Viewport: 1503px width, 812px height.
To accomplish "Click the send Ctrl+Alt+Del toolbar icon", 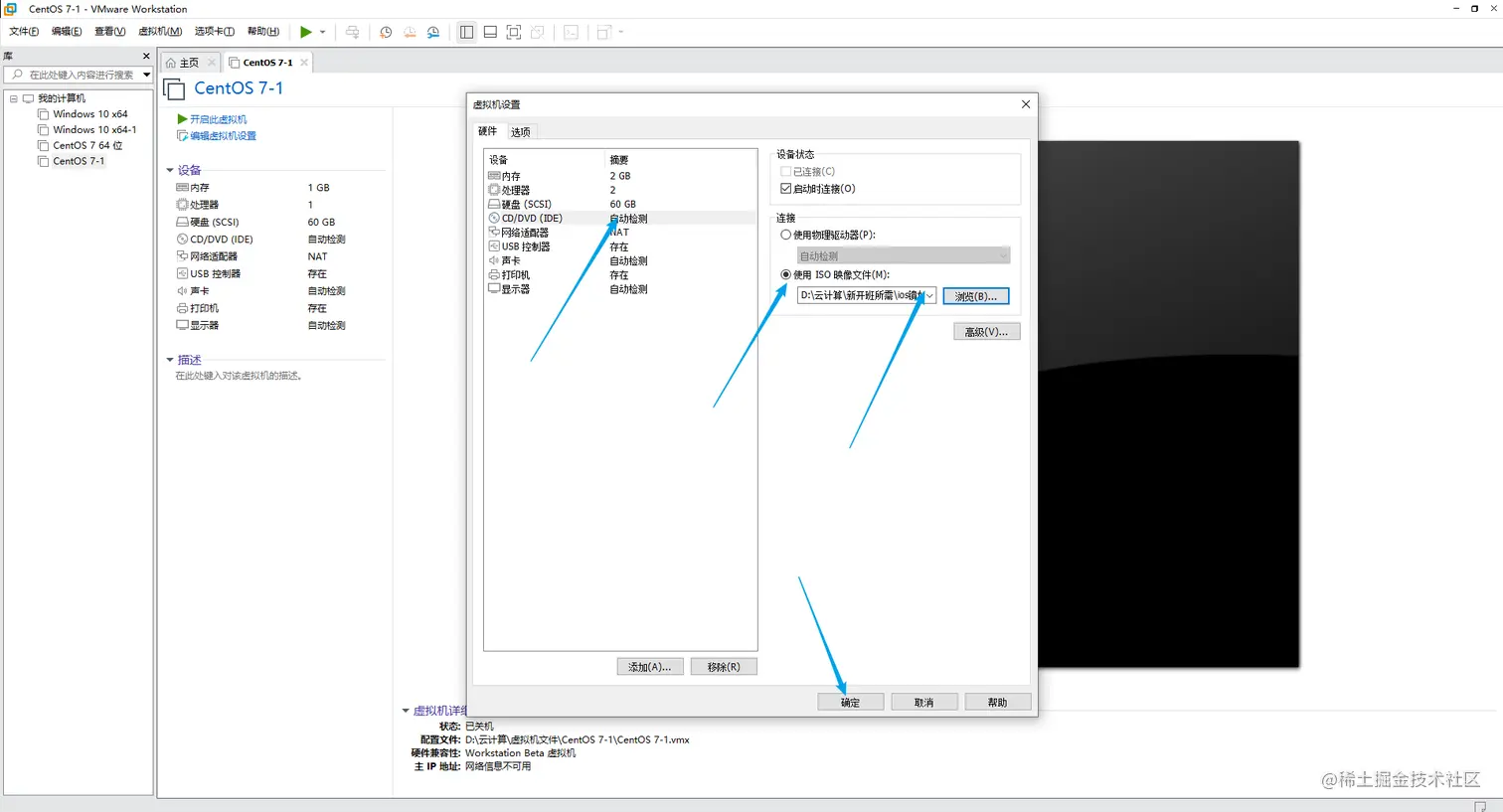I will pyautogui.click(x=352, y=32).
